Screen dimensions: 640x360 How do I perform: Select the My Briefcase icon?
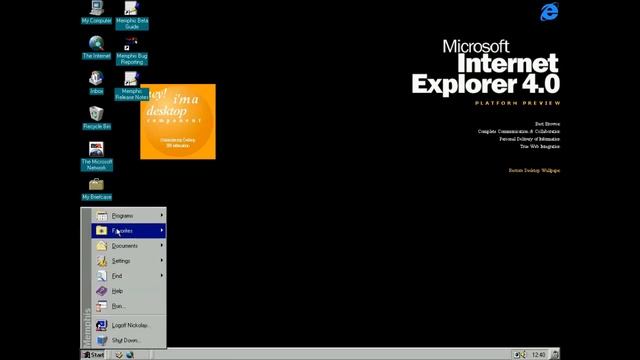pos(96,189)
